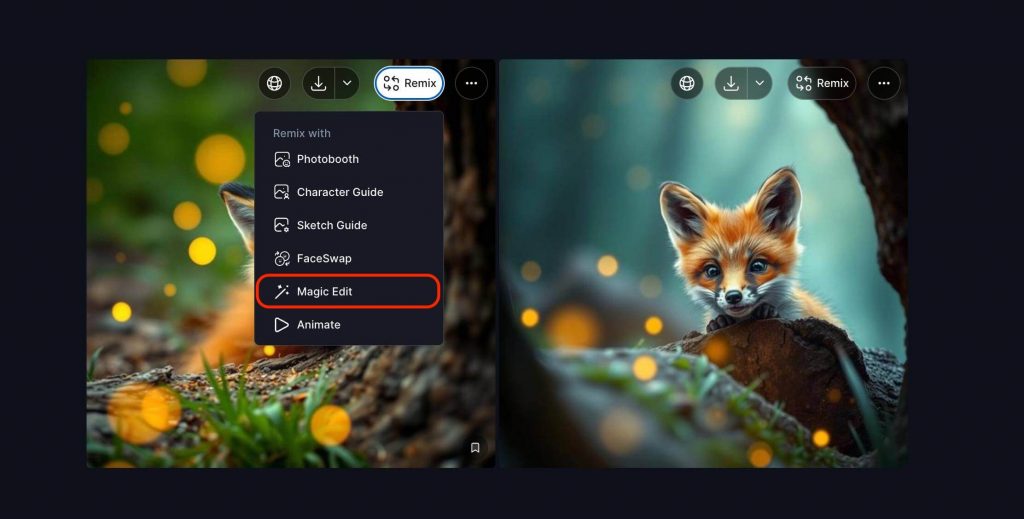This screenshot has width=1024, height=519.
Task: Click the download icon on the right fox image
Action: tap(731, 84)
